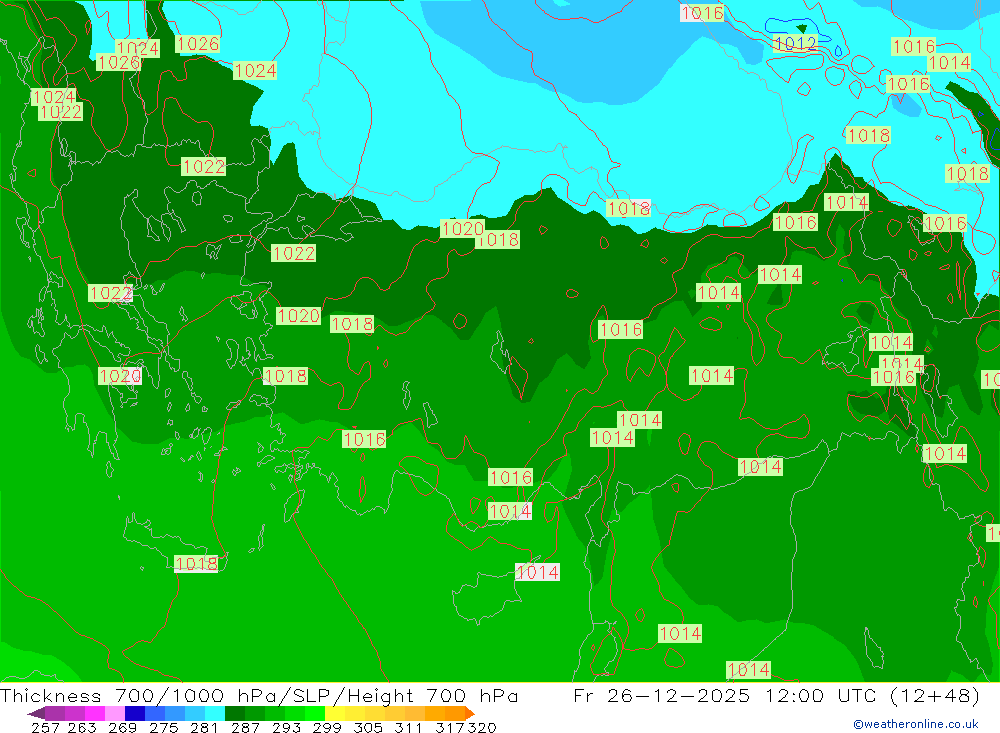The image size is (1000, 733).
Task: Click the (12+48) forecast offset text
Action: [934, 695]
